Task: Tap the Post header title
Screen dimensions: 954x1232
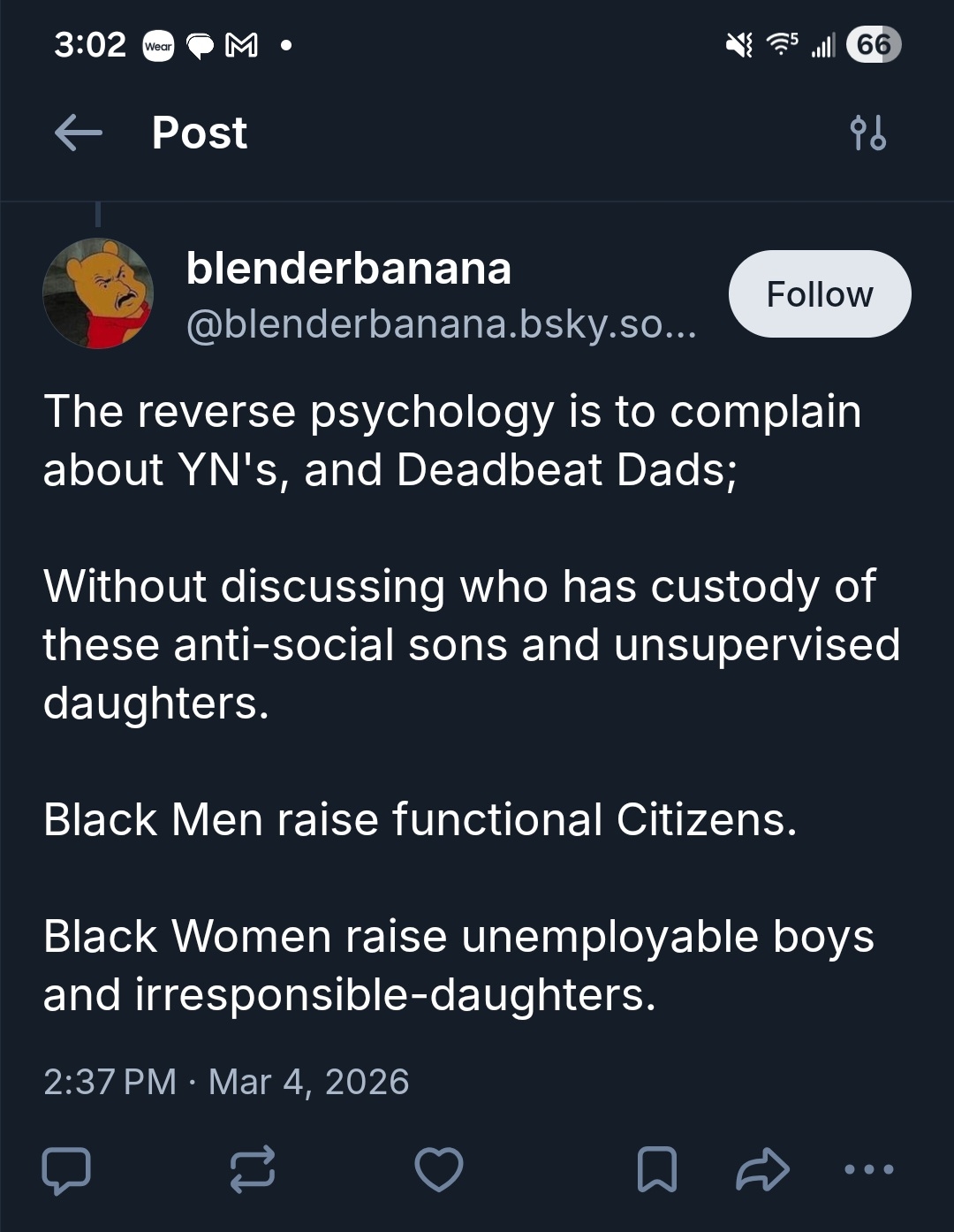Action: pyautogui.click(x=200, y=133)
